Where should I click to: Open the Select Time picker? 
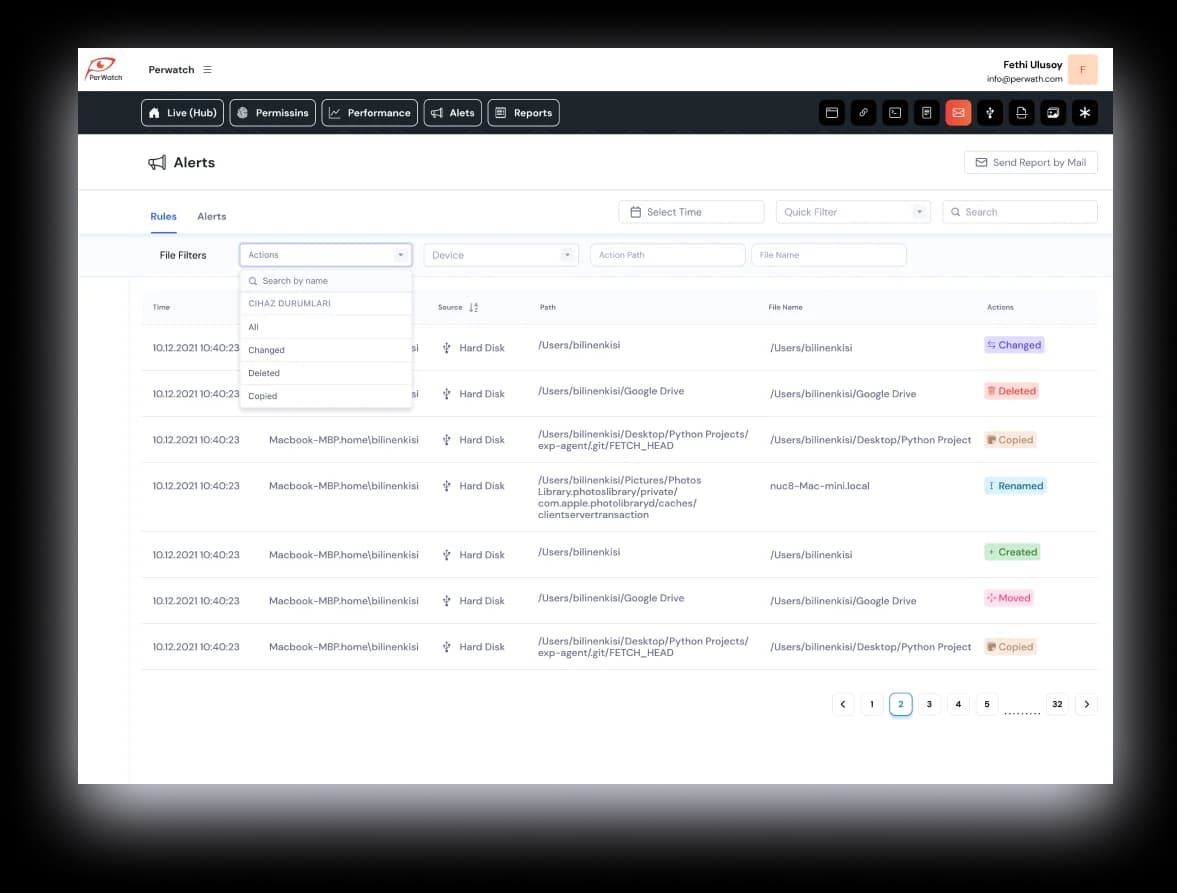pos(690,211)
